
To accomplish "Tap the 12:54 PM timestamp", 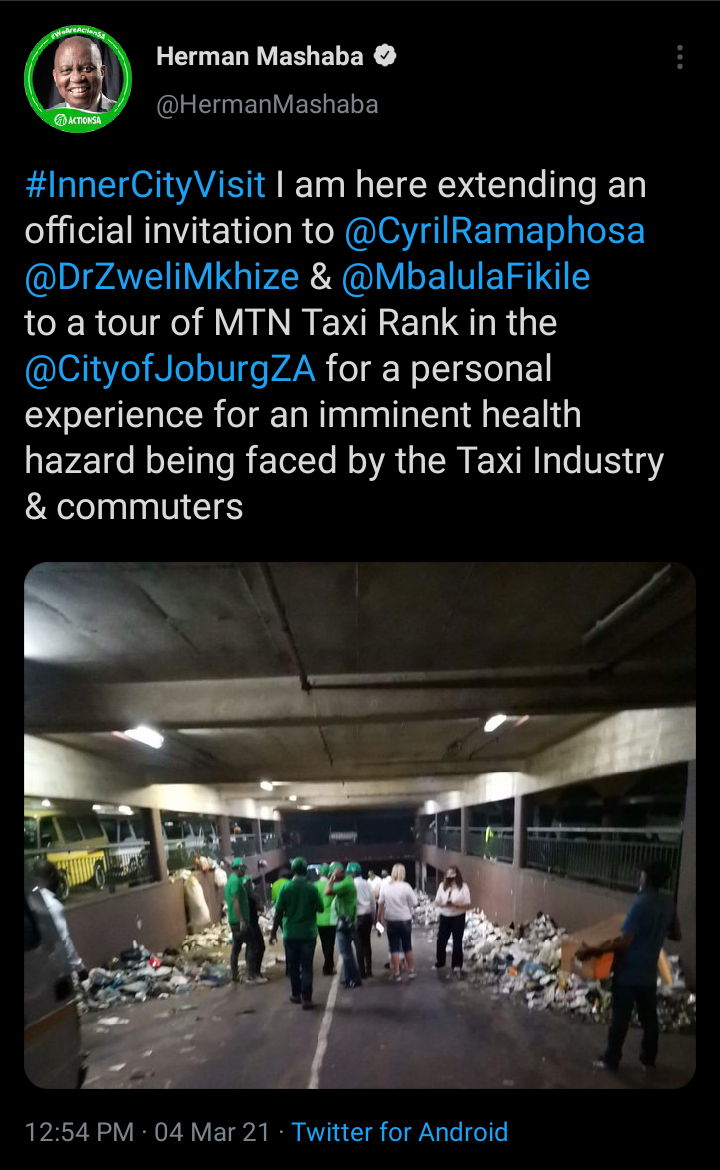I will click(79, 1132).
